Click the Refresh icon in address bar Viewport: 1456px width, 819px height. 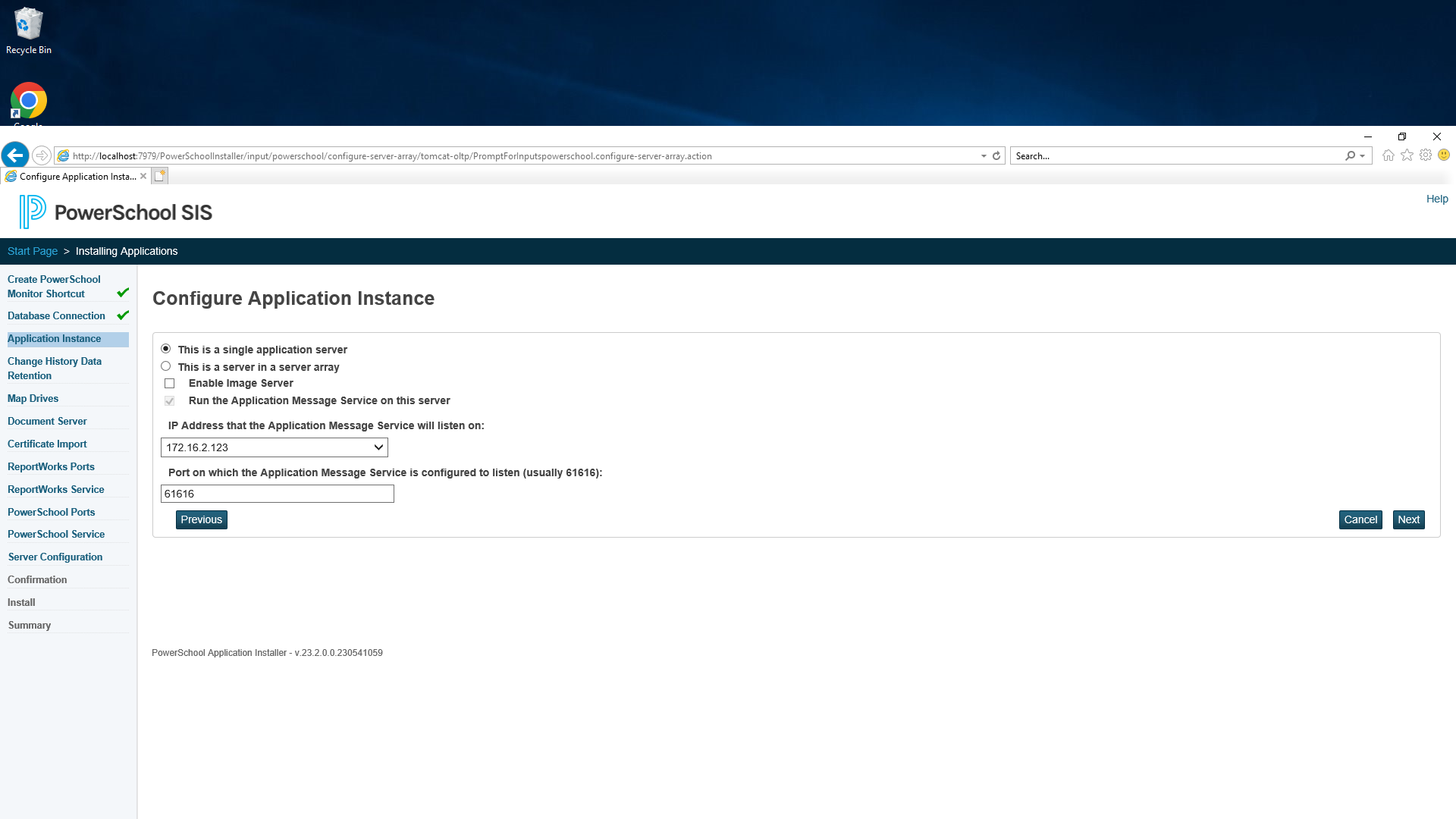pos(996,155)
